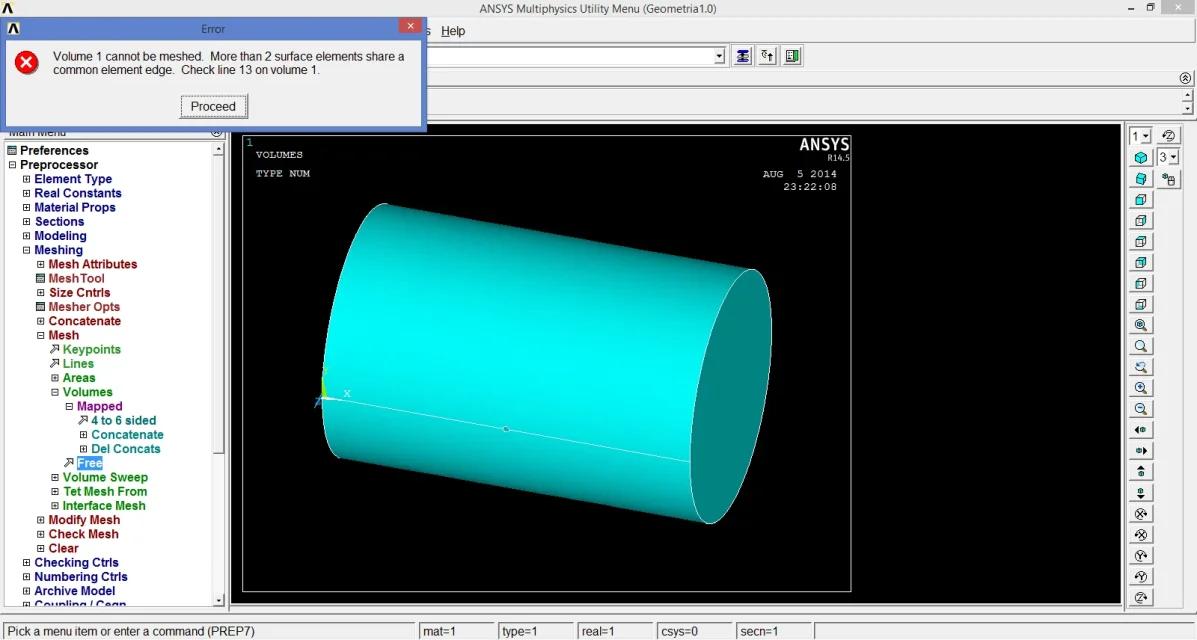Expand Modify Mesh

[40, 520]
